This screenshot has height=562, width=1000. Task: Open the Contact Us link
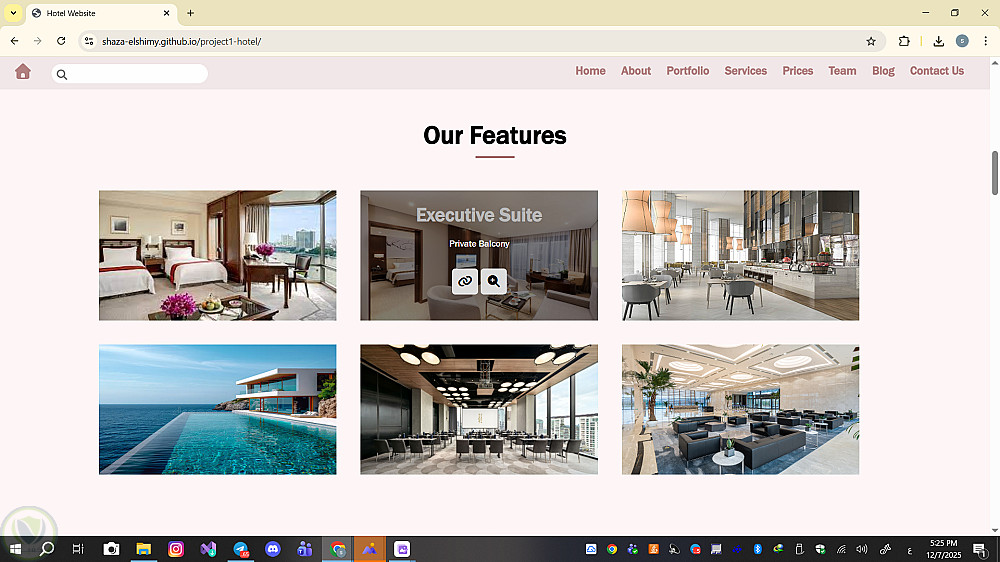(x=937, y=71)
